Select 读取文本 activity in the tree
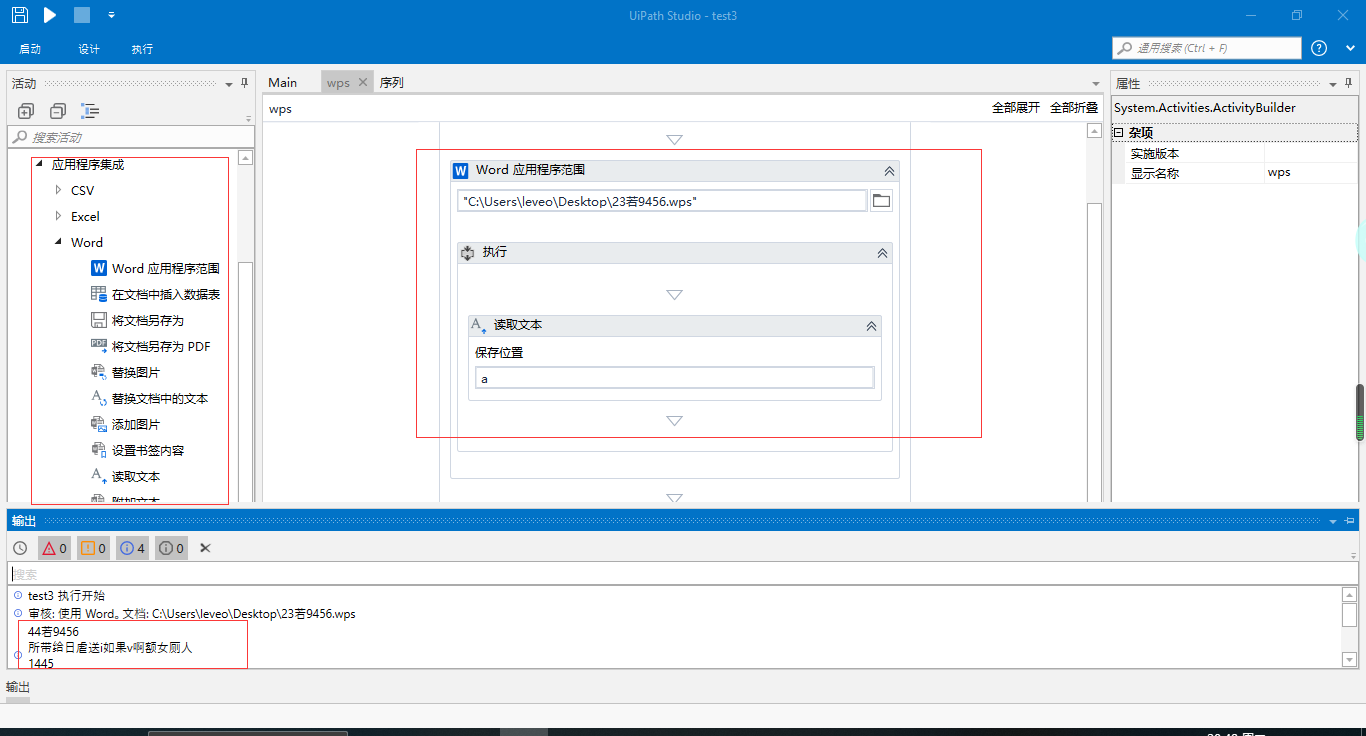 125,476
